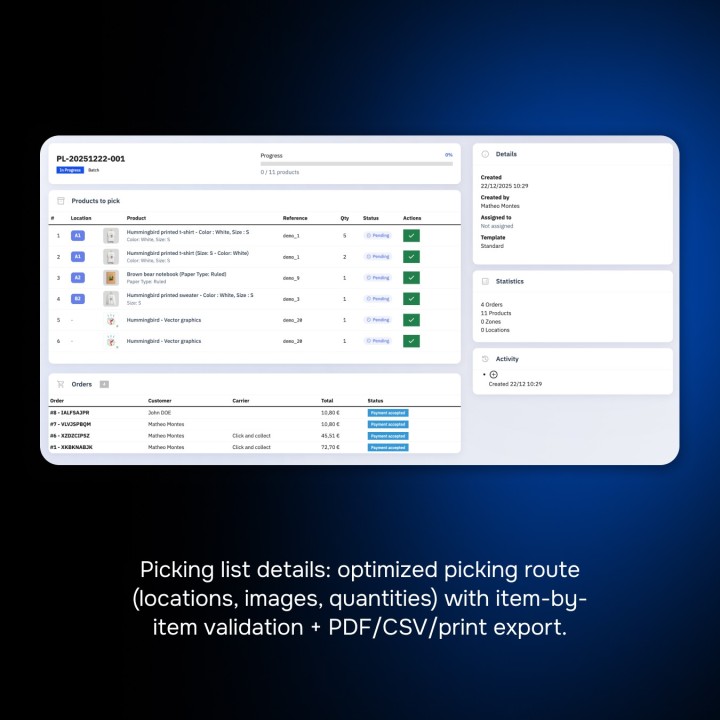Click the In Progress status badge
Viewport: 720px width, 720px height.
70,170
